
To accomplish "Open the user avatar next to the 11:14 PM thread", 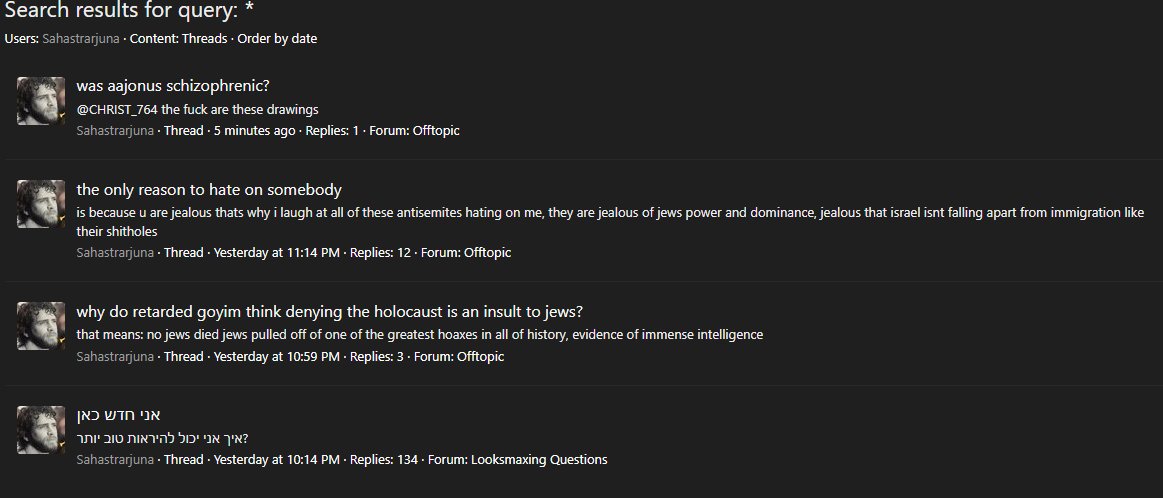I will 41,204.
